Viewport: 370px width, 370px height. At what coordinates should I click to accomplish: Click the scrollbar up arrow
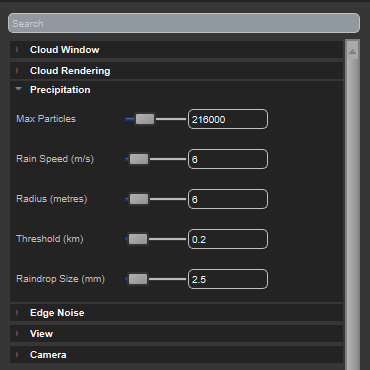pyautogui.click(x=352, y=51)
